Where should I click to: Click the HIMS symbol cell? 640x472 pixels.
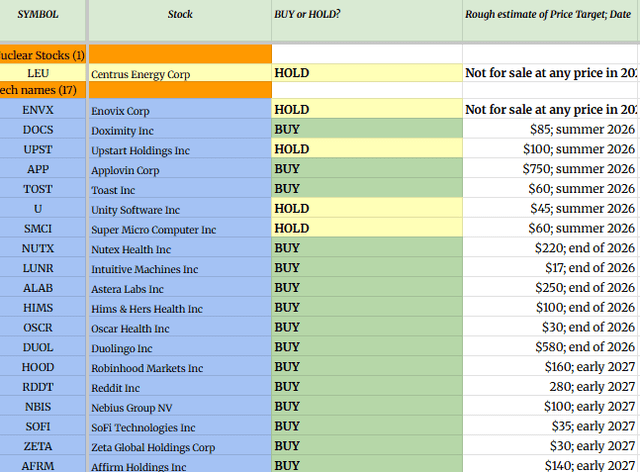[x=42, y=307]
